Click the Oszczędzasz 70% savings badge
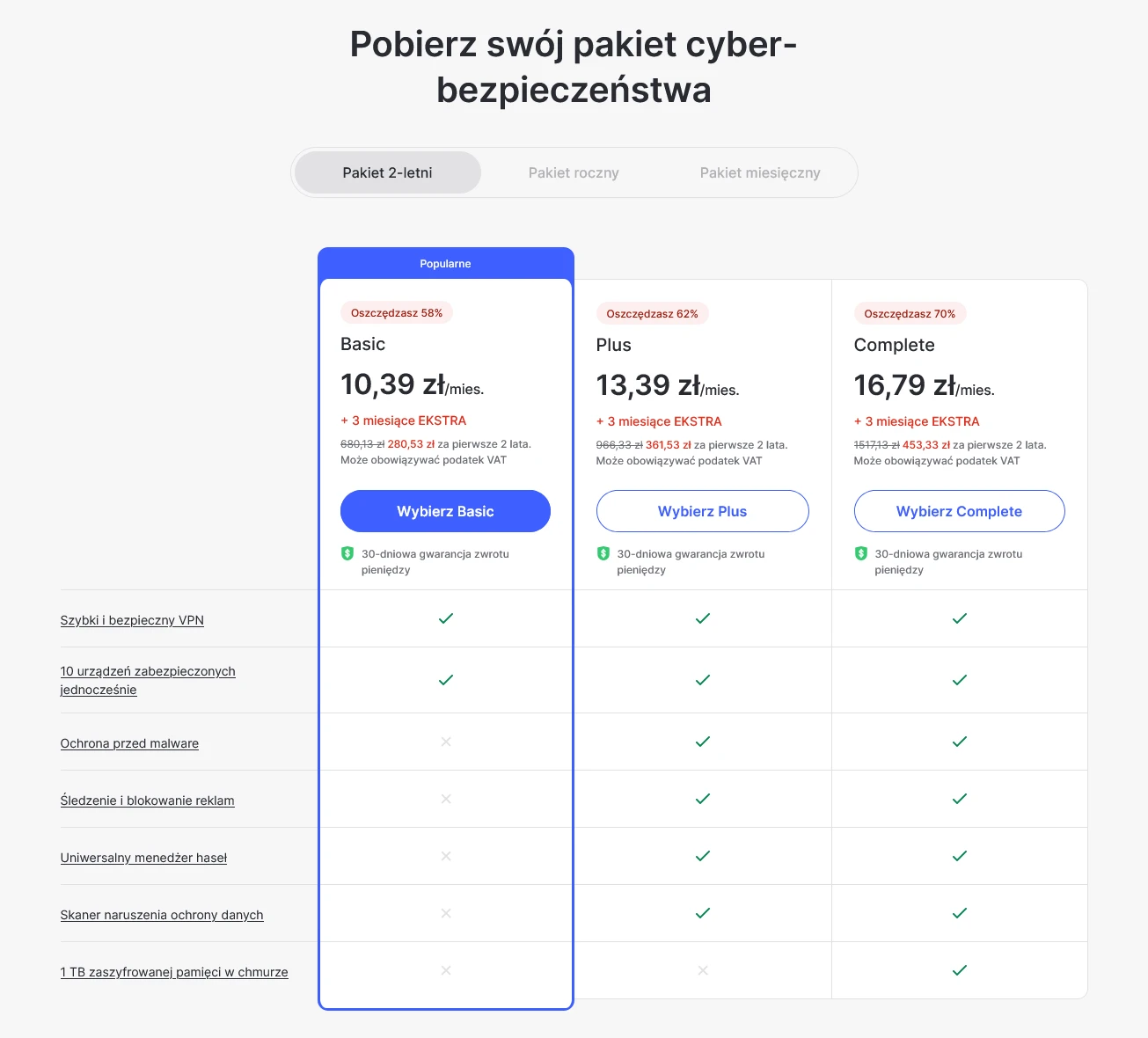Image resolution: width=1148 pixels, height=1038 pixels. [910, 313]
